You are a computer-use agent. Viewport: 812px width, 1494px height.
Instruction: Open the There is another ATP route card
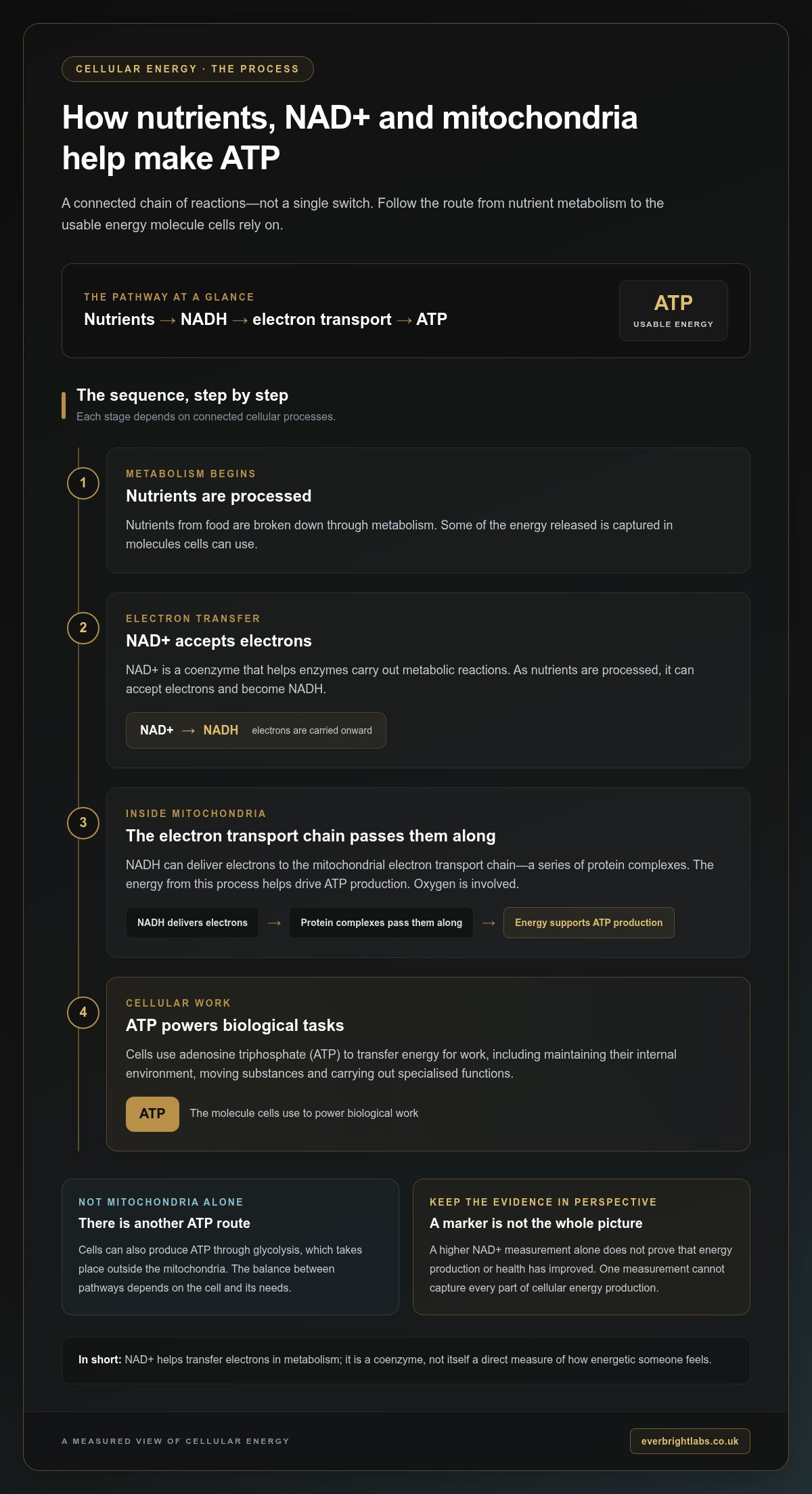point(230,1247)
